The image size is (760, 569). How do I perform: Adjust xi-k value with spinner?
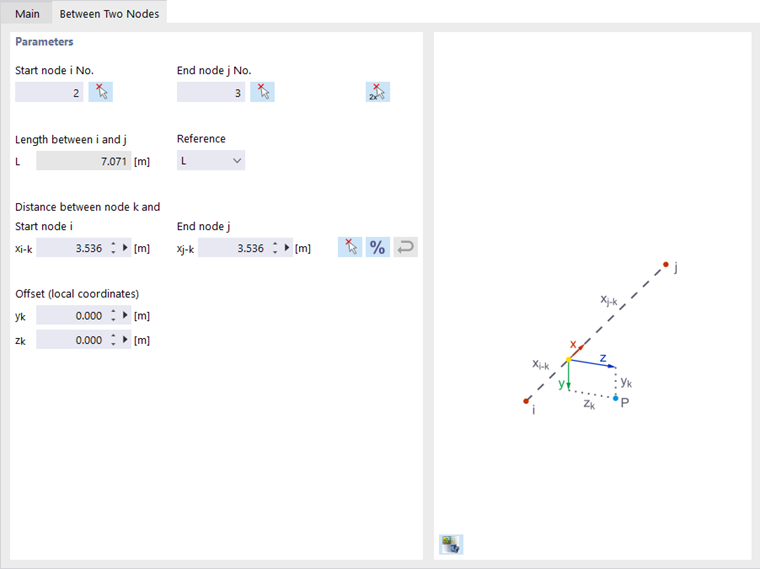click(x=113, y=248)
